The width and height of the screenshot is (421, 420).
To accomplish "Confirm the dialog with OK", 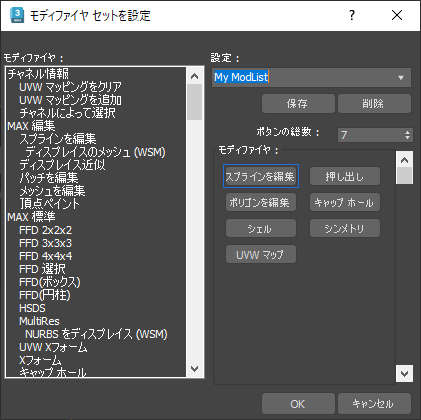I will tap(298, 404).
